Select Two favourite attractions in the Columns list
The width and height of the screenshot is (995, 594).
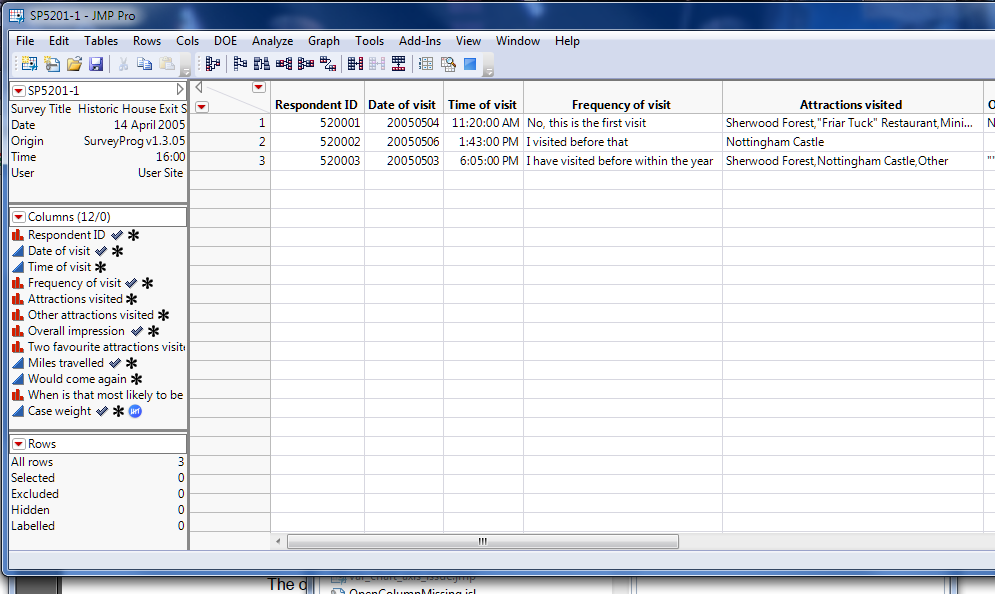pyautogui.click(x=107, y=347)
